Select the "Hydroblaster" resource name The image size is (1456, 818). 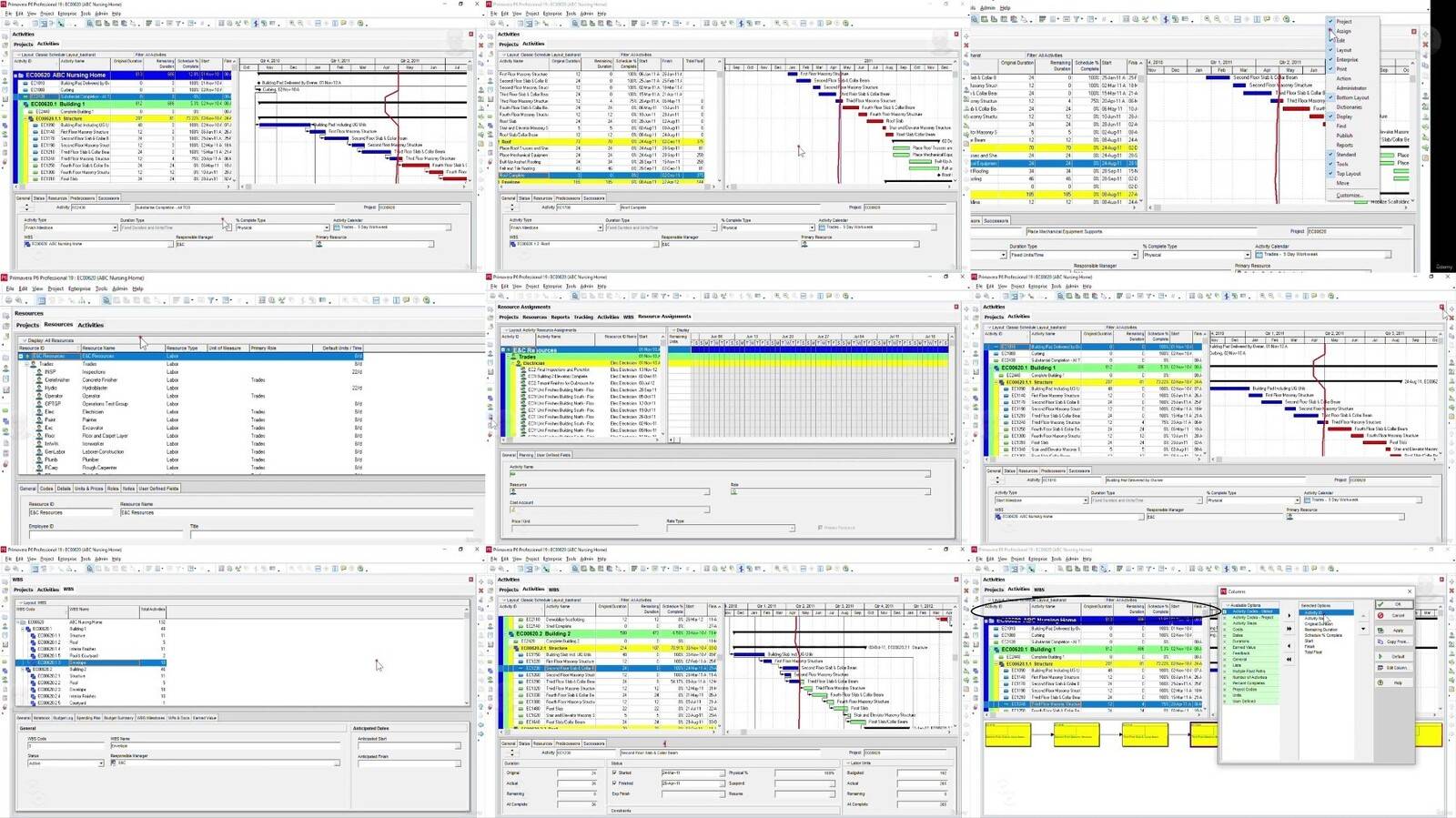click(x=96, y=389)
